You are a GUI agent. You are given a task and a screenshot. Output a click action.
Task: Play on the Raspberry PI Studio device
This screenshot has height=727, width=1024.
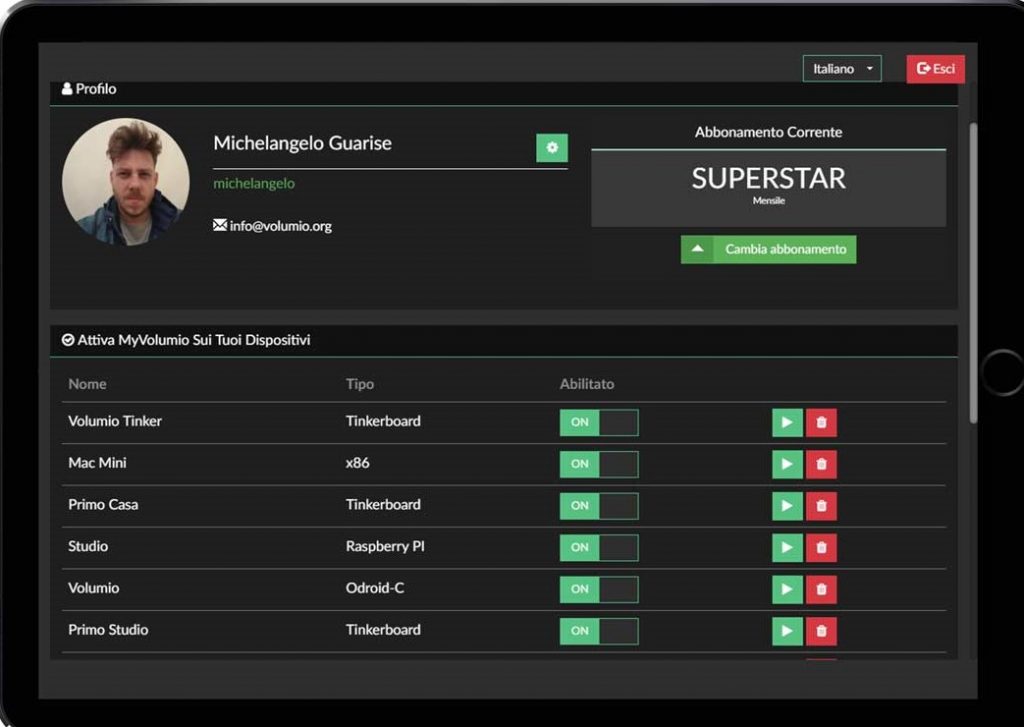click(788, 548)
